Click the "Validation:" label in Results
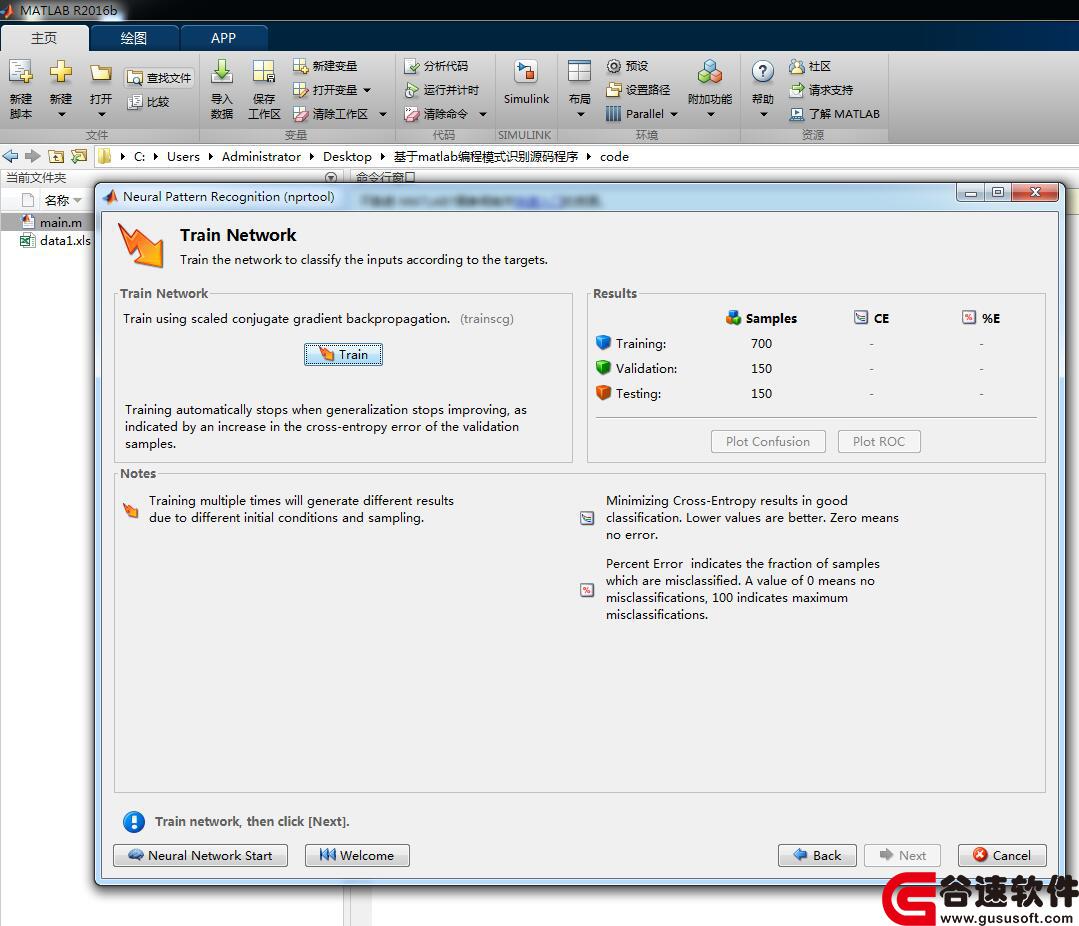The height and width of the screenshot is (926, 1079). [646, 369]
